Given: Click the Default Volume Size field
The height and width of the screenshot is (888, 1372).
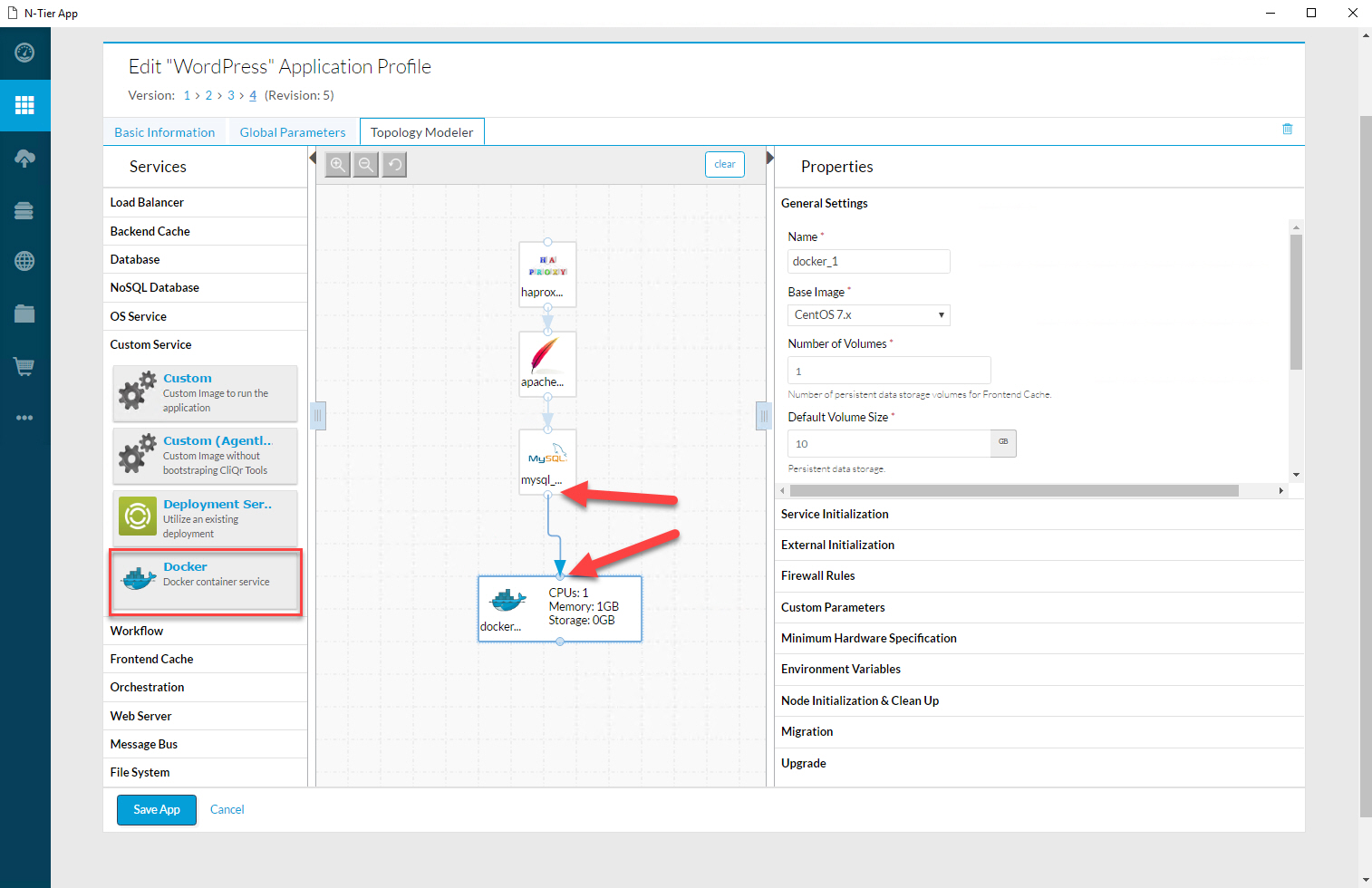Looking at the screenshot, I should [889, 443].
